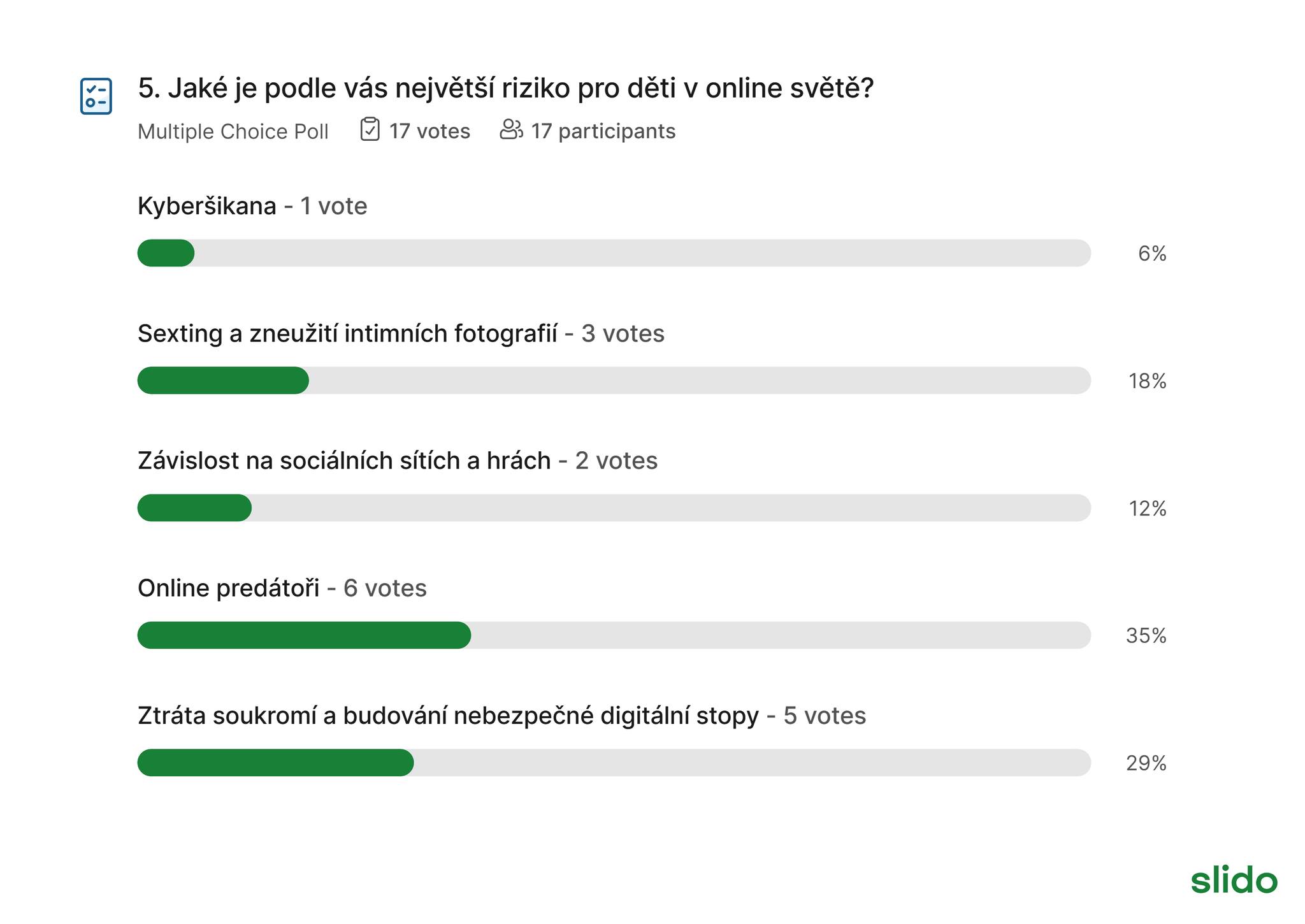Click the participants people icon

coord(511,129)
